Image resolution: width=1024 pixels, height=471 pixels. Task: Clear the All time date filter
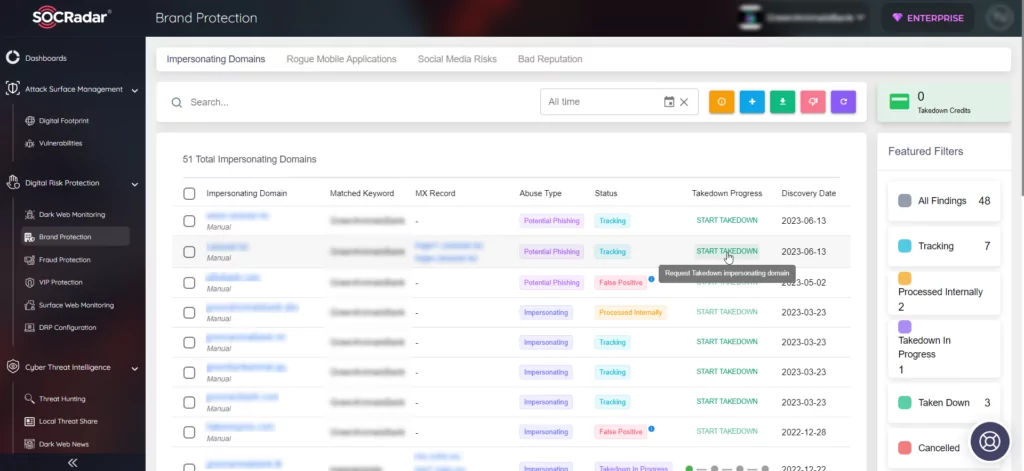684,102
